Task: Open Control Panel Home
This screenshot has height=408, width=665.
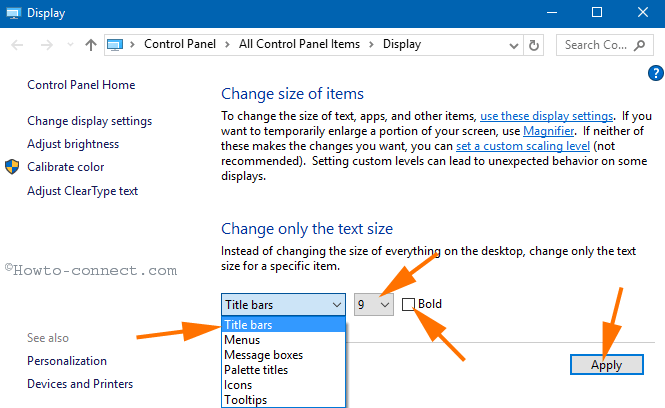Action: [81, 85]
